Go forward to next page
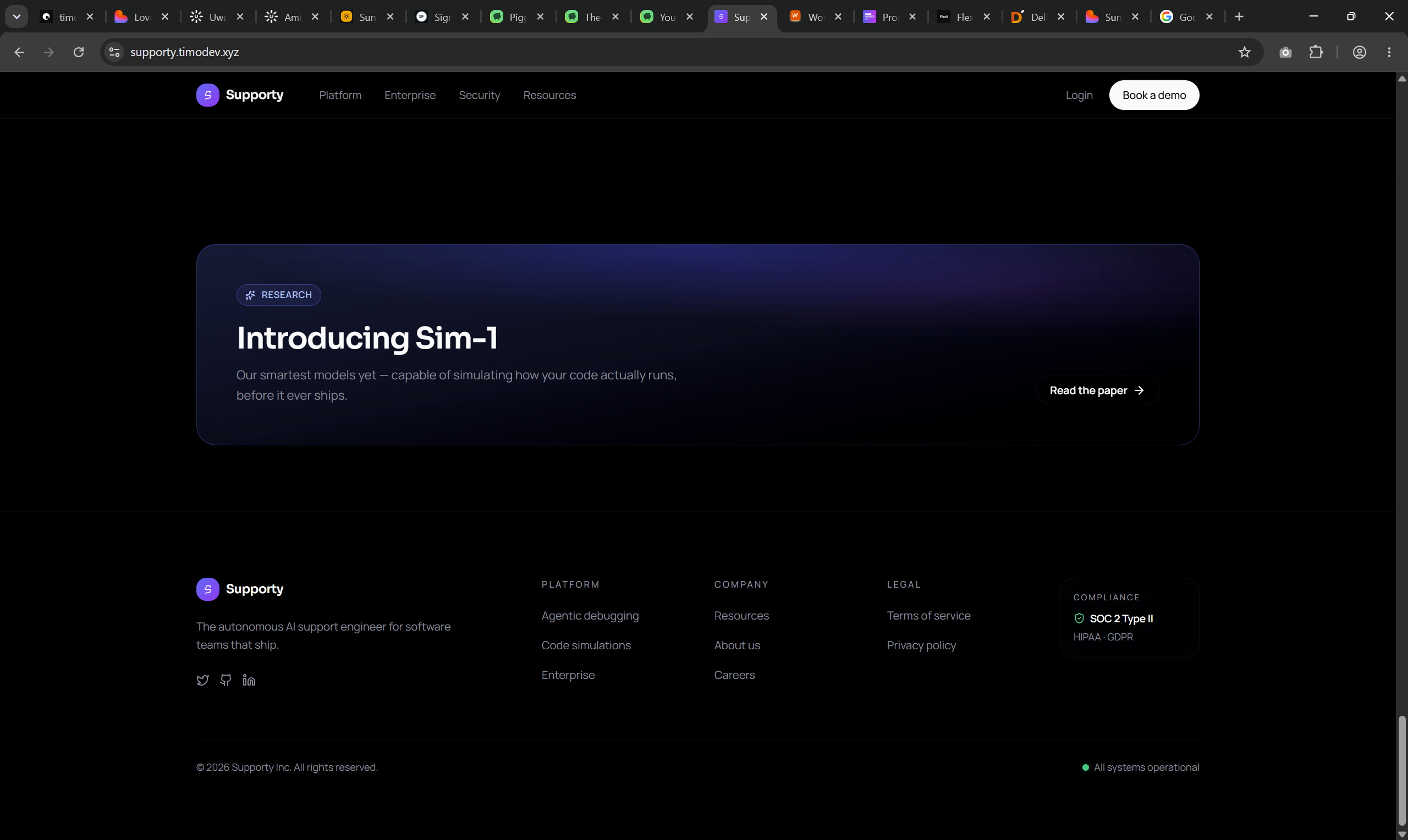This screenshot has width=1408, height=840. (x=50, y=52)
